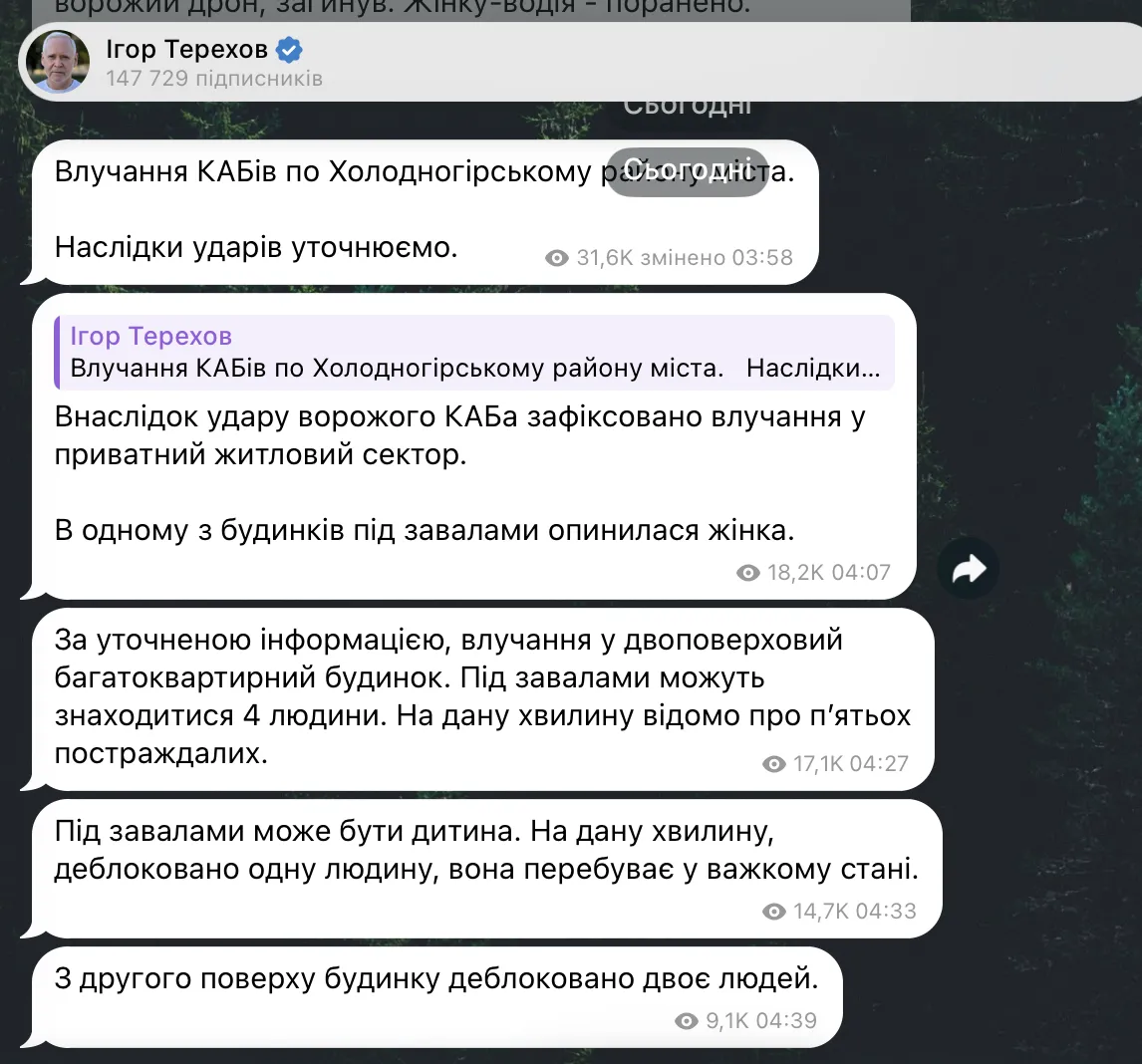Click the channel name Ігор Терехов in header
Viewport: 1142px width, 1064px height.
187,49
